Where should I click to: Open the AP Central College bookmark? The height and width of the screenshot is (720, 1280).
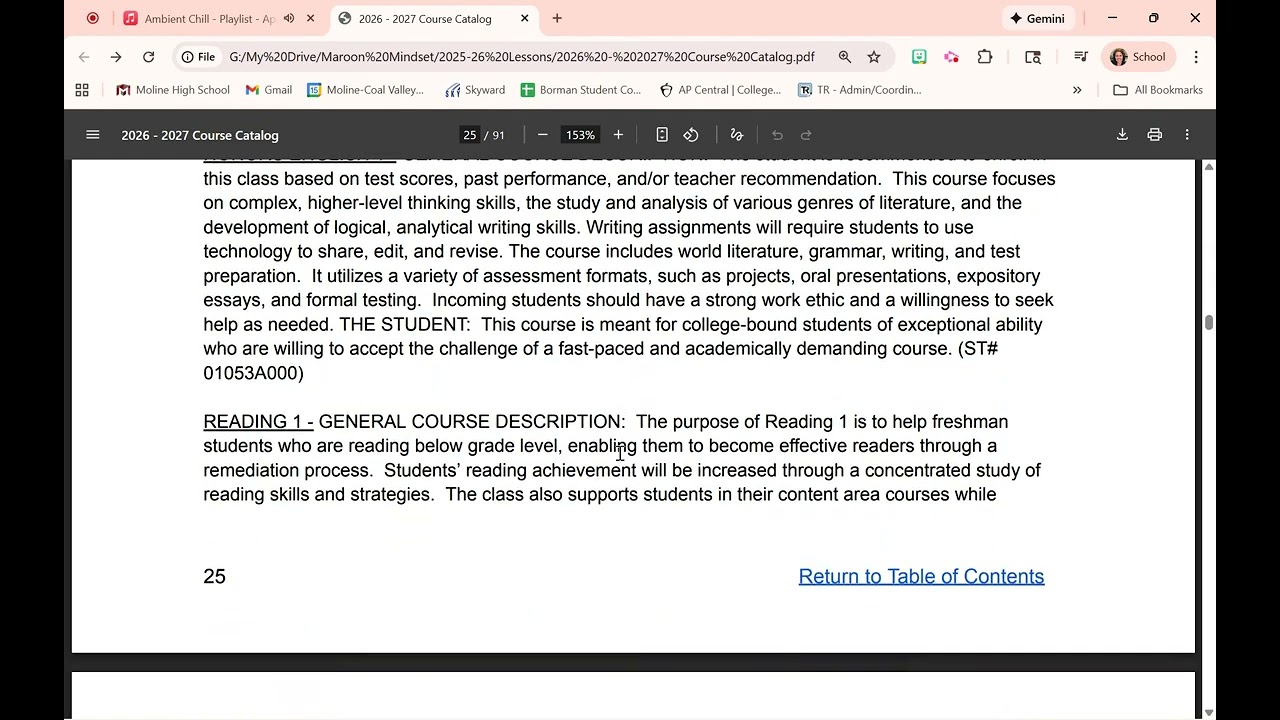coord(720,90)
